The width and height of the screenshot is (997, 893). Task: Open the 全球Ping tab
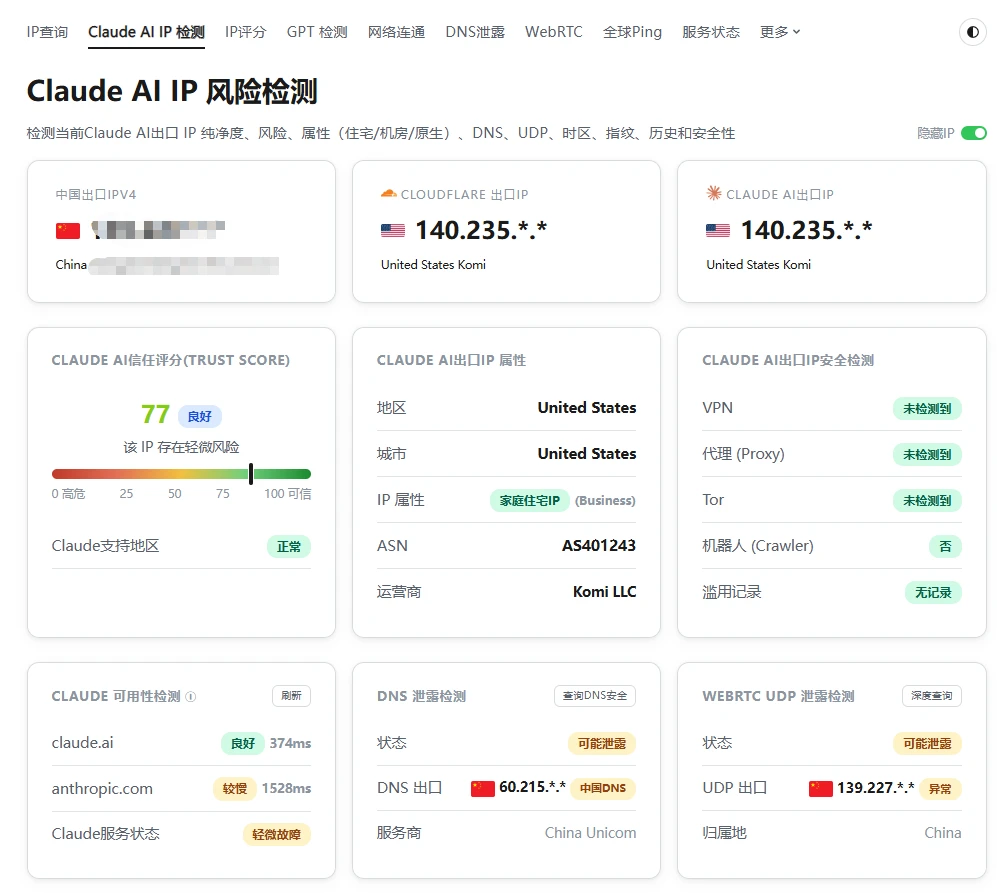[632, 32]
